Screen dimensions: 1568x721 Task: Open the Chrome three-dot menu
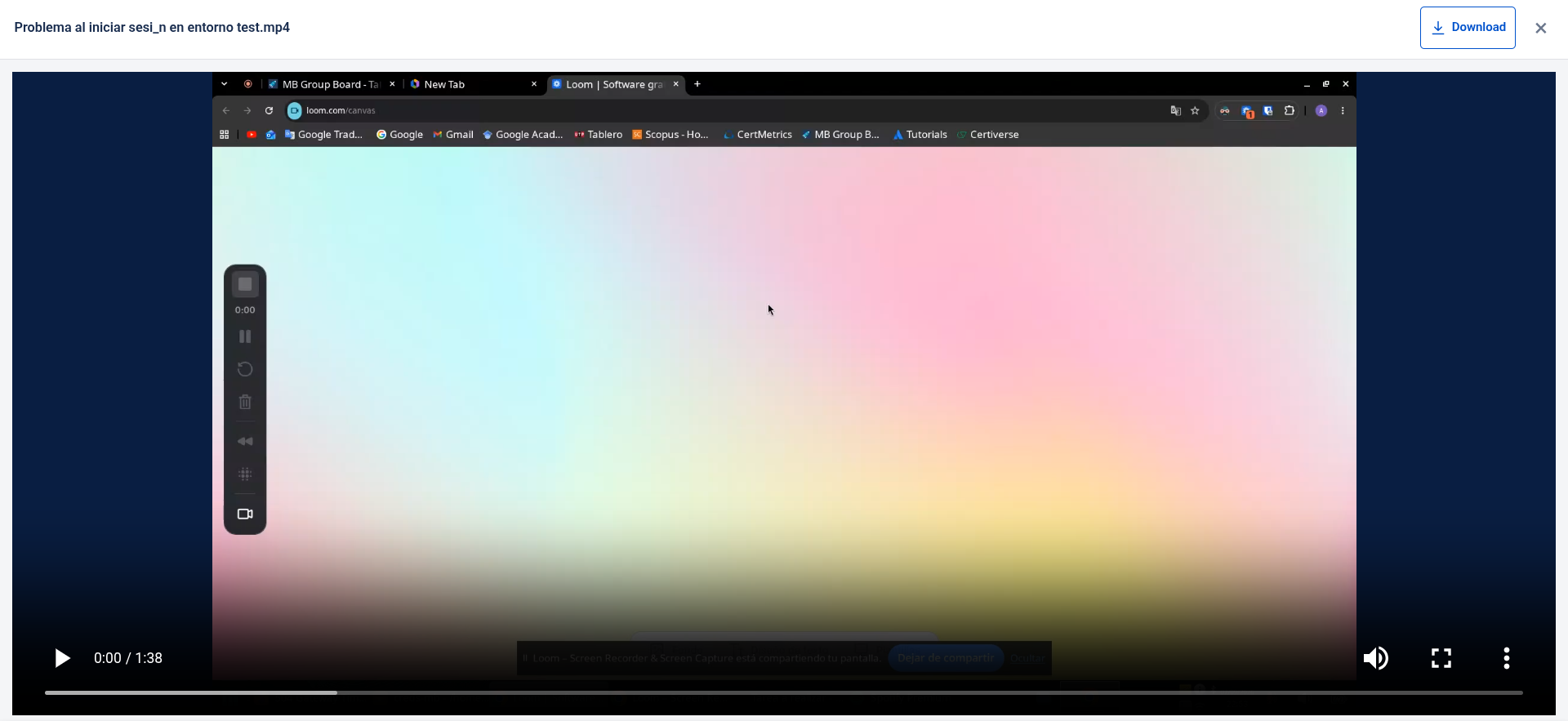[1343, 110]
